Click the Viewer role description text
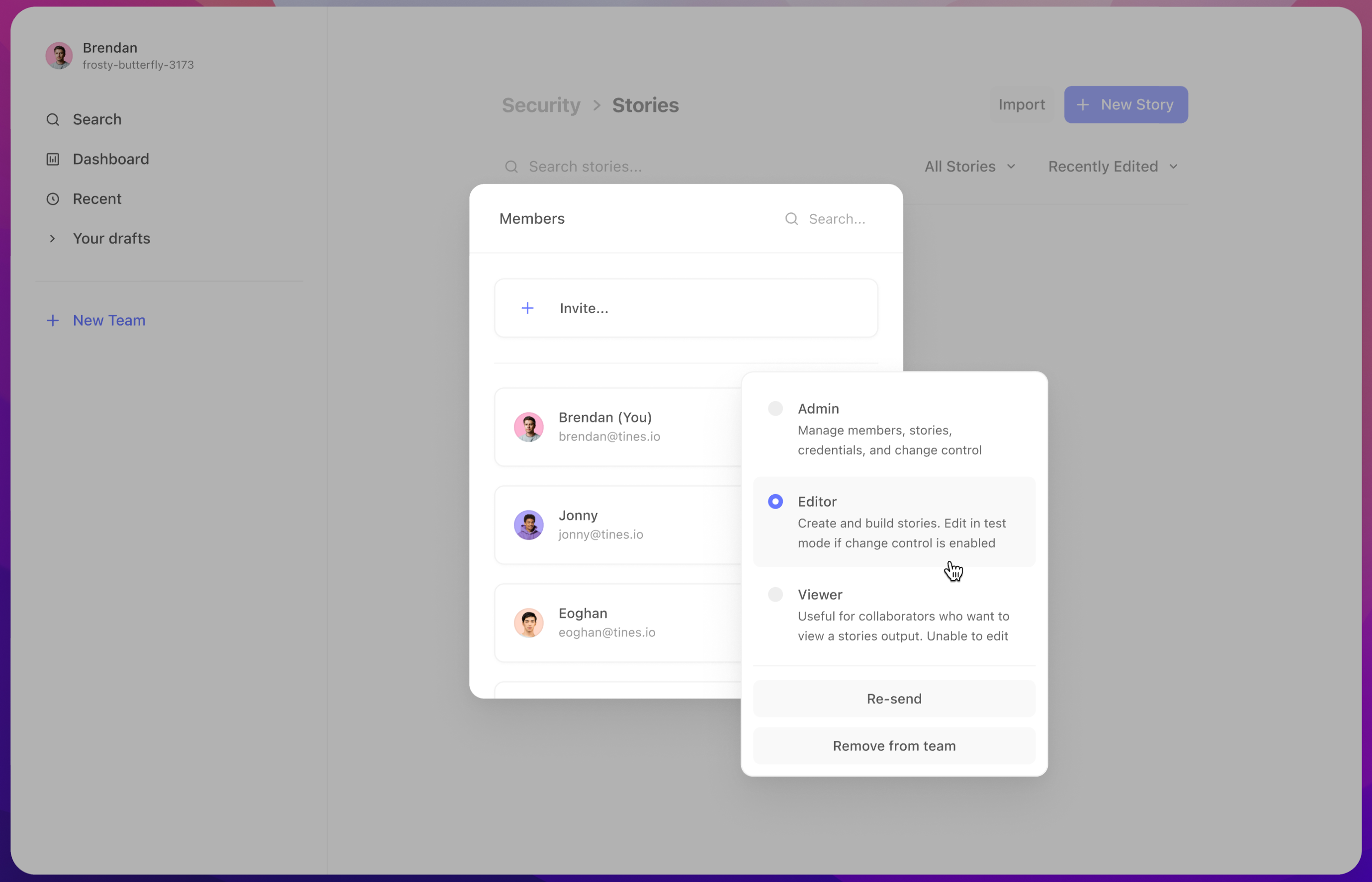Image resolution: width=1372 pixels, height=882 pixels. click(904, 626)
